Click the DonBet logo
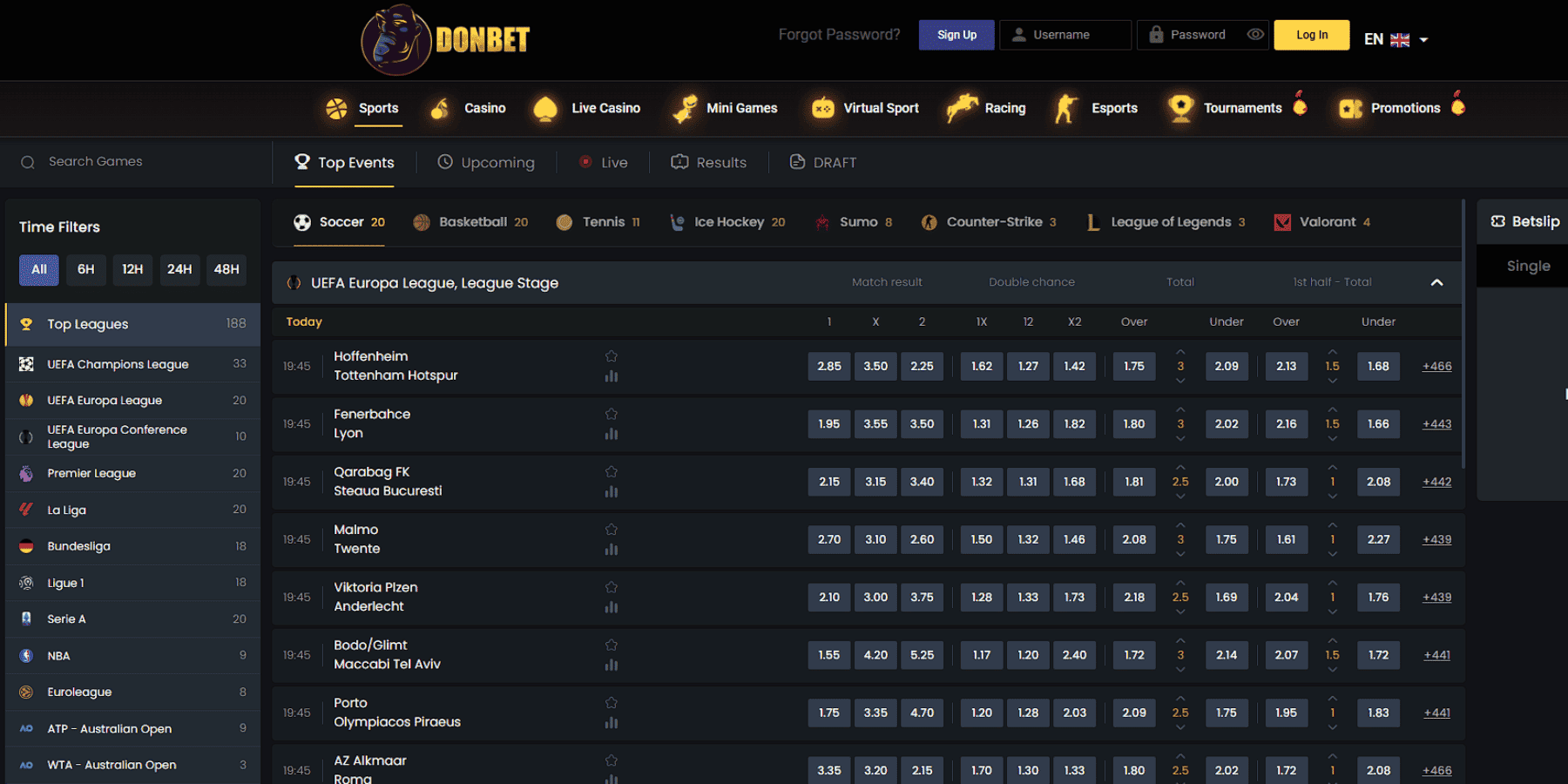The height and width of the screenshot is (784, 1568). click(x=445, y=39)
